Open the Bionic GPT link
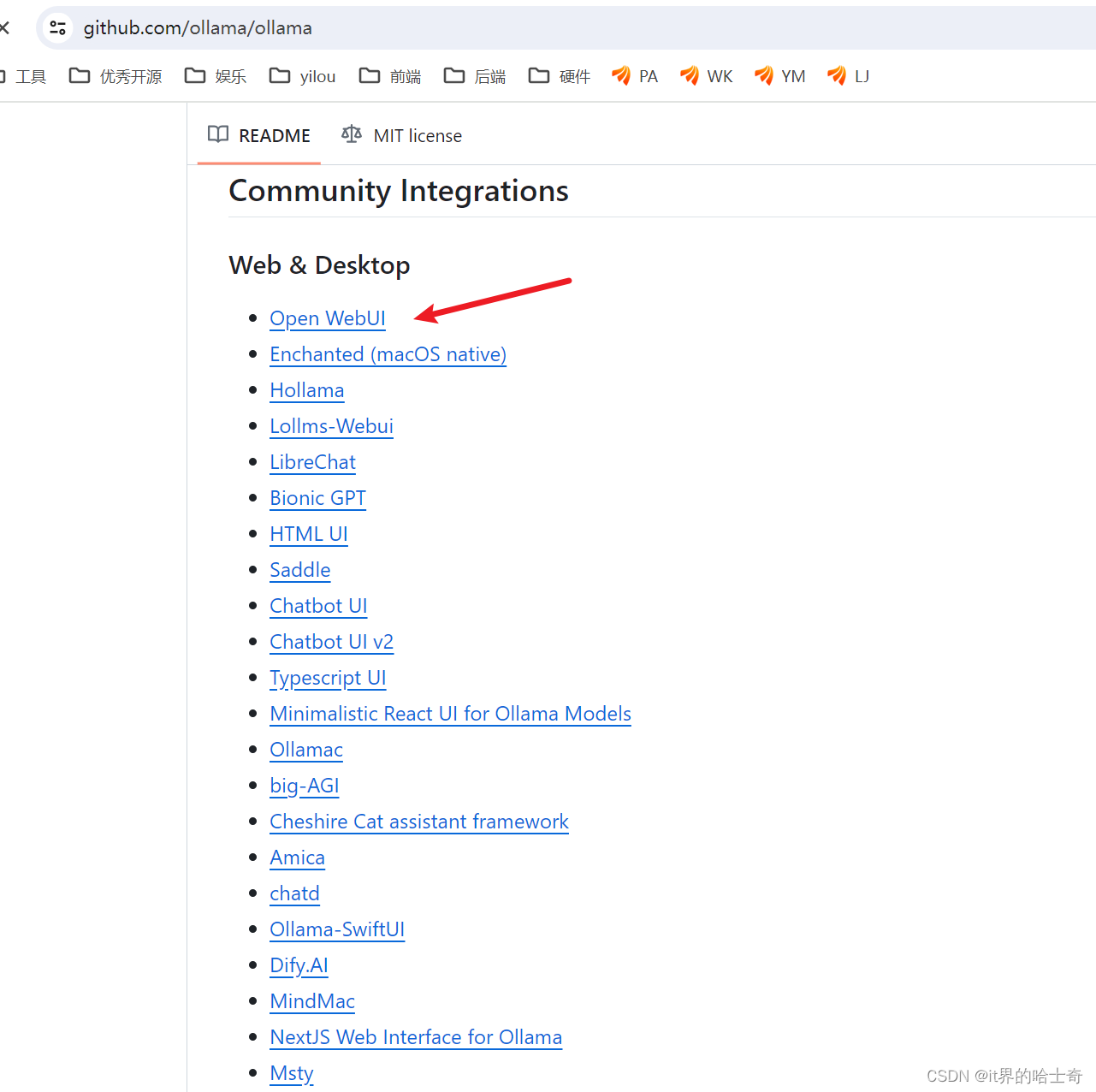The width and height of the screenshot is (1096, 1092). (317, 498)
